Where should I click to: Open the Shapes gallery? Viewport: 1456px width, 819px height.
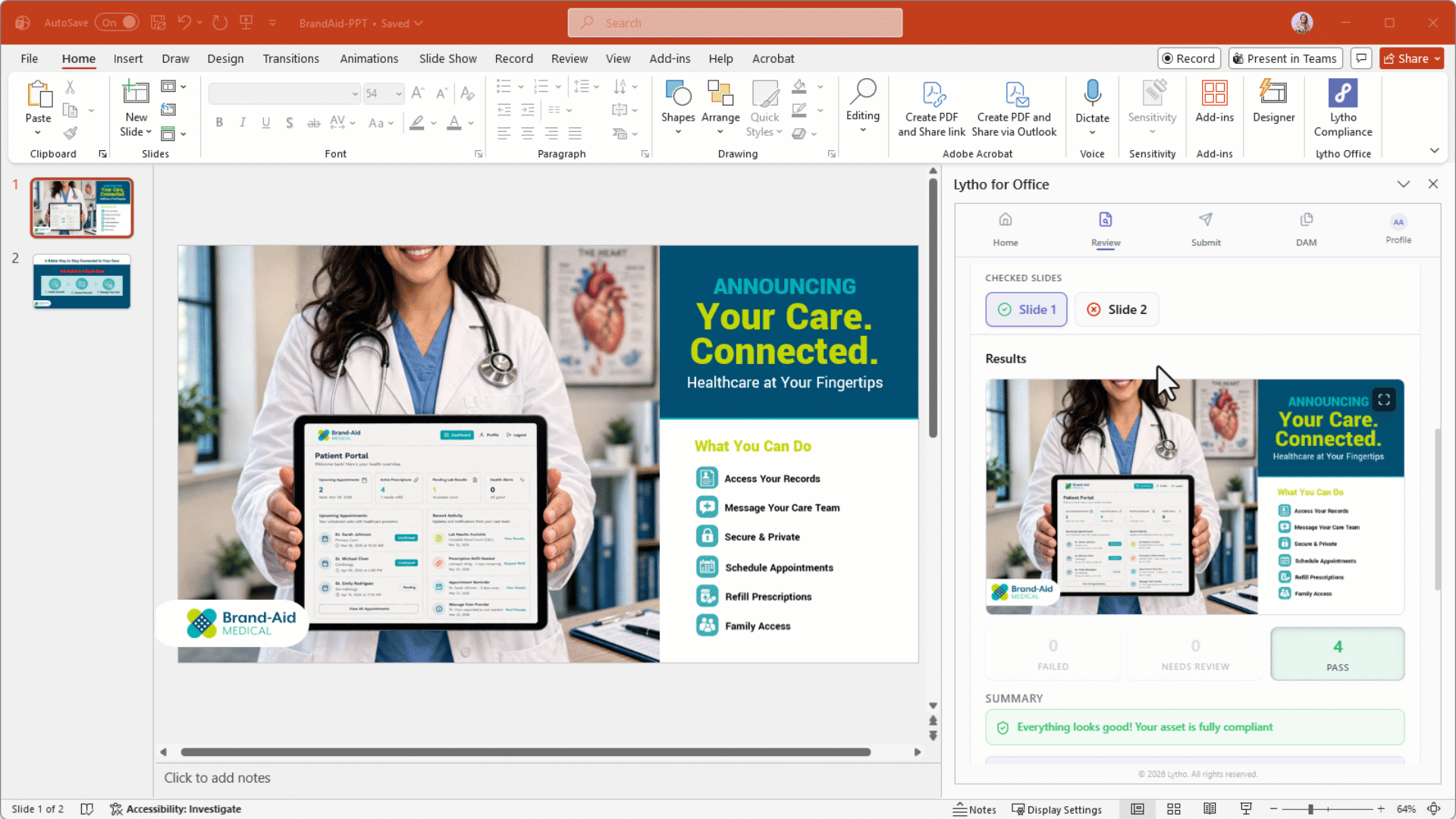[677, 107]
